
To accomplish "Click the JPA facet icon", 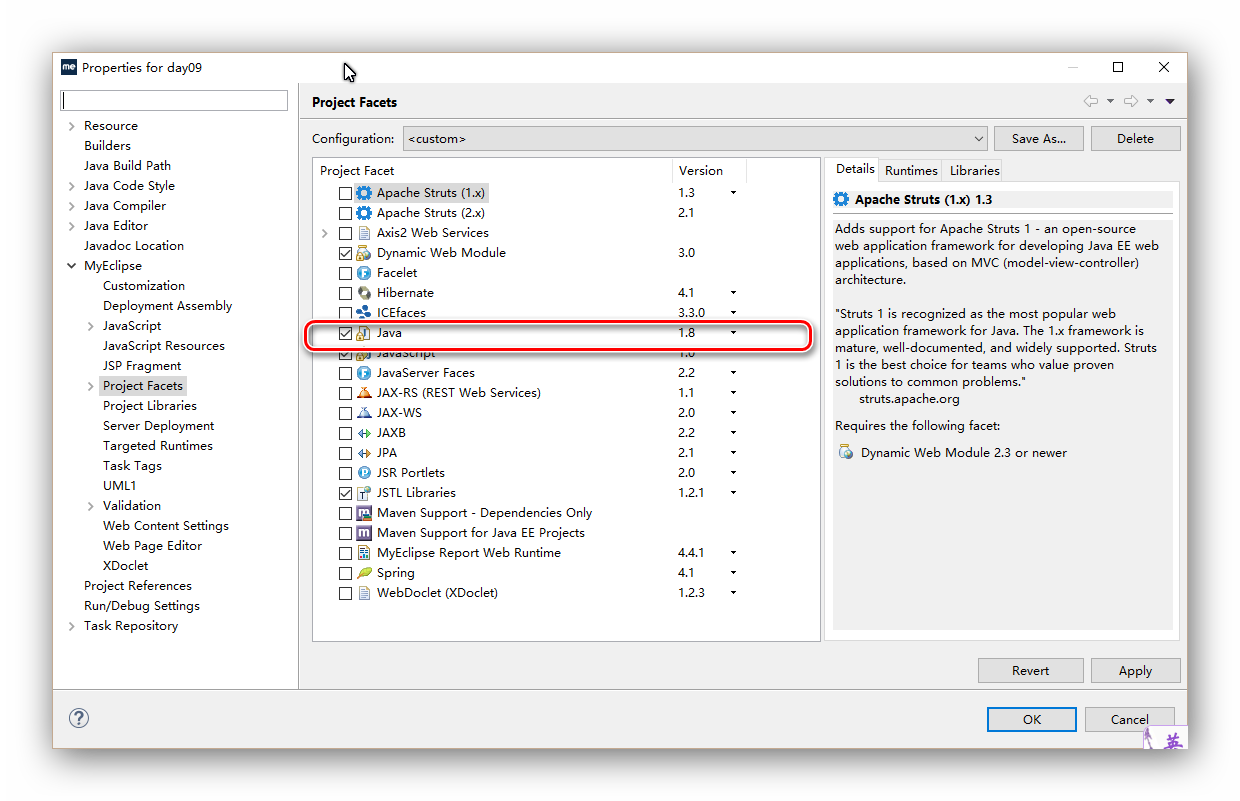I will [x=364, y=453].
